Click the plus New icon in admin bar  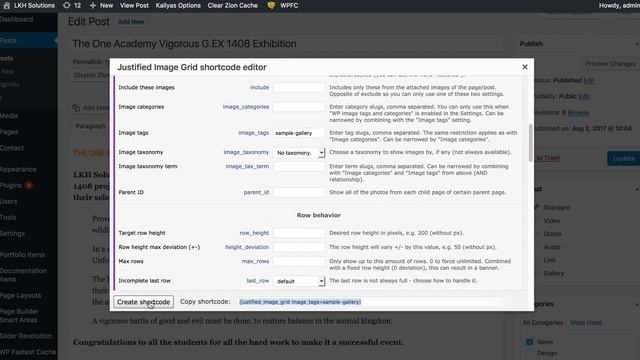pyautogui.click(x=93, y=5)
